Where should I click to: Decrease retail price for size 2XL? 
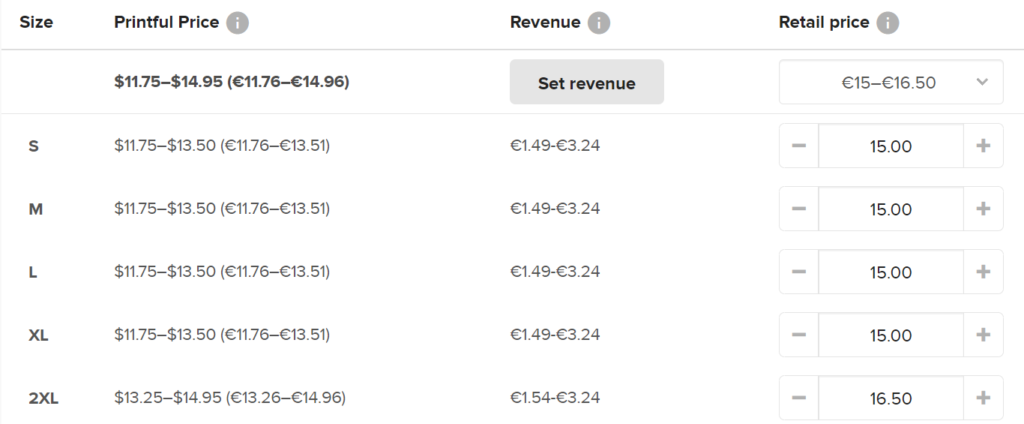[x=799, y=398]
